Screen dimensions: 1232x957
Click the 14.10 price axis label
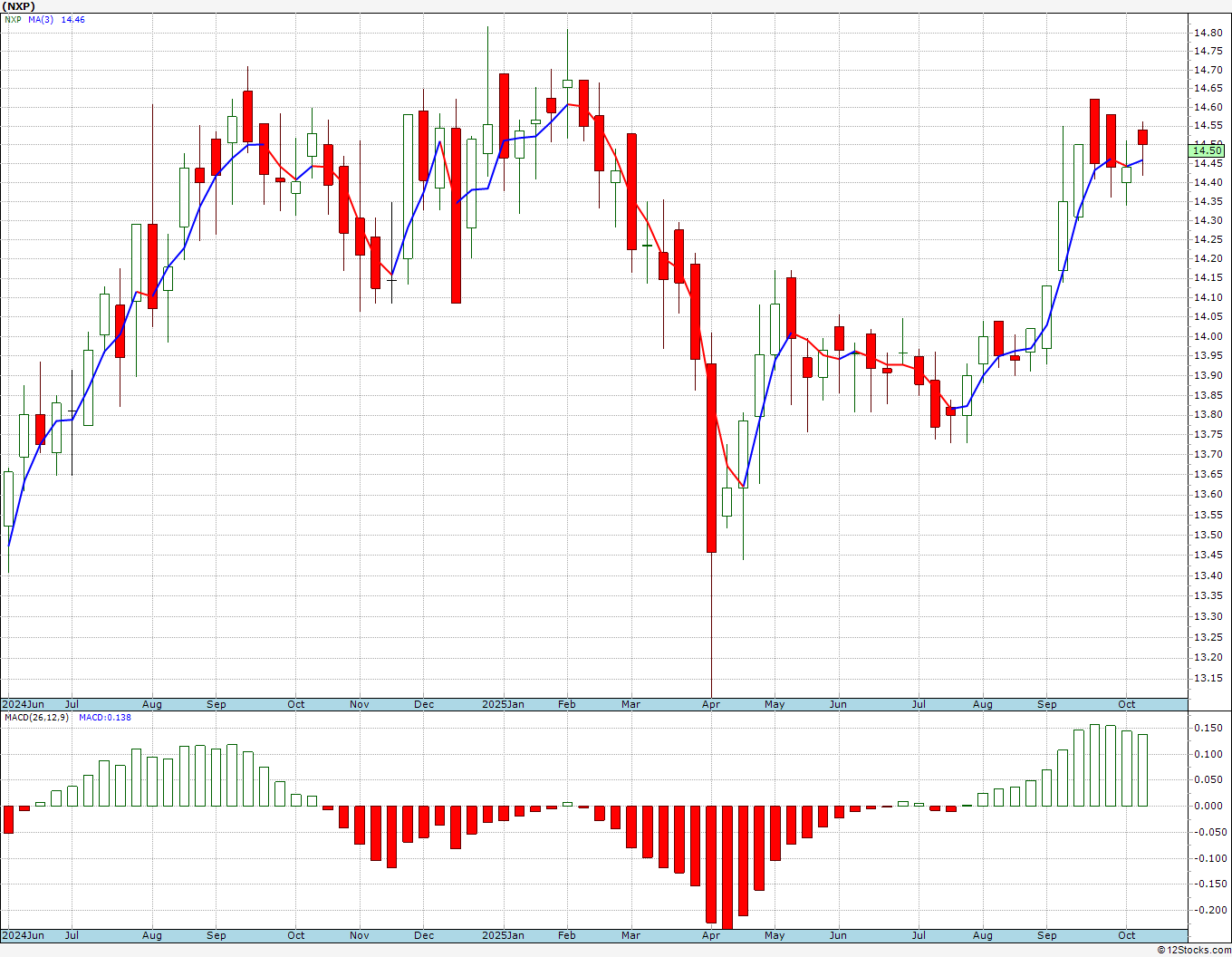click(x=1208, y=297)
